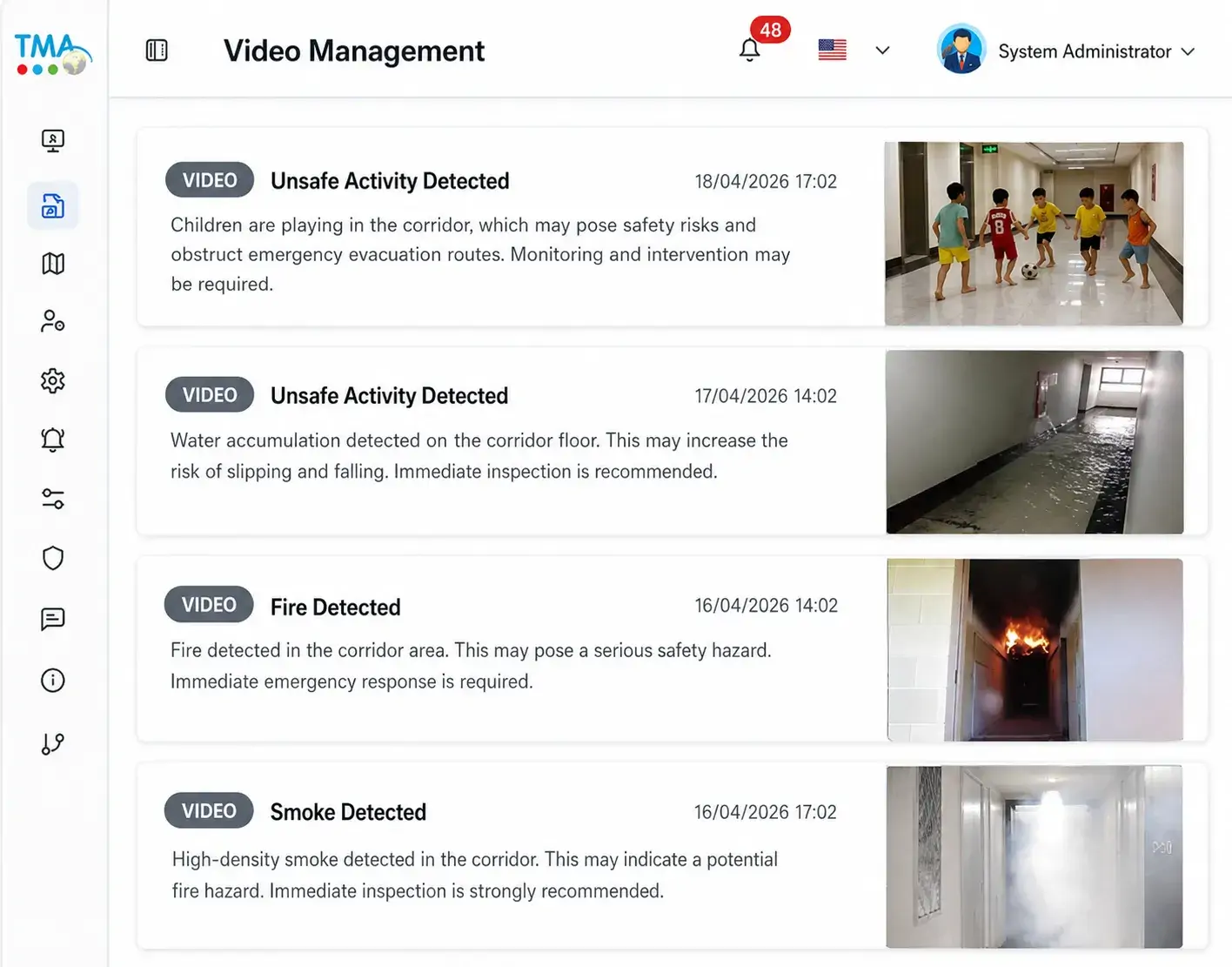Viewport: 1232px width, 967px height.
Task: Click the Video Management page title
Action: point(354,51)
